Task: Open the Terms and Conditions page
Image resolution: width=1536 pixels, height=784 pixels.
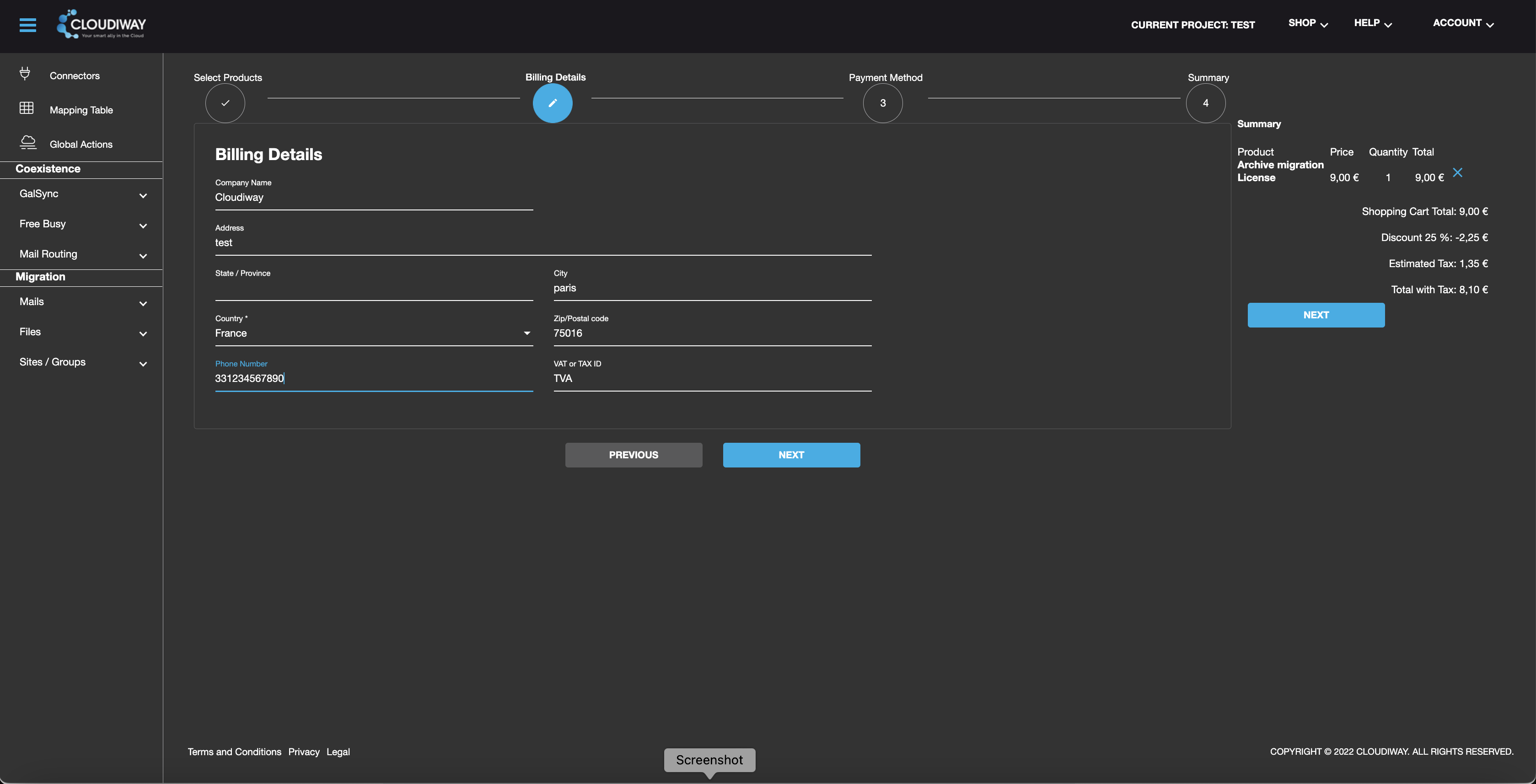Action: [234, 752]
